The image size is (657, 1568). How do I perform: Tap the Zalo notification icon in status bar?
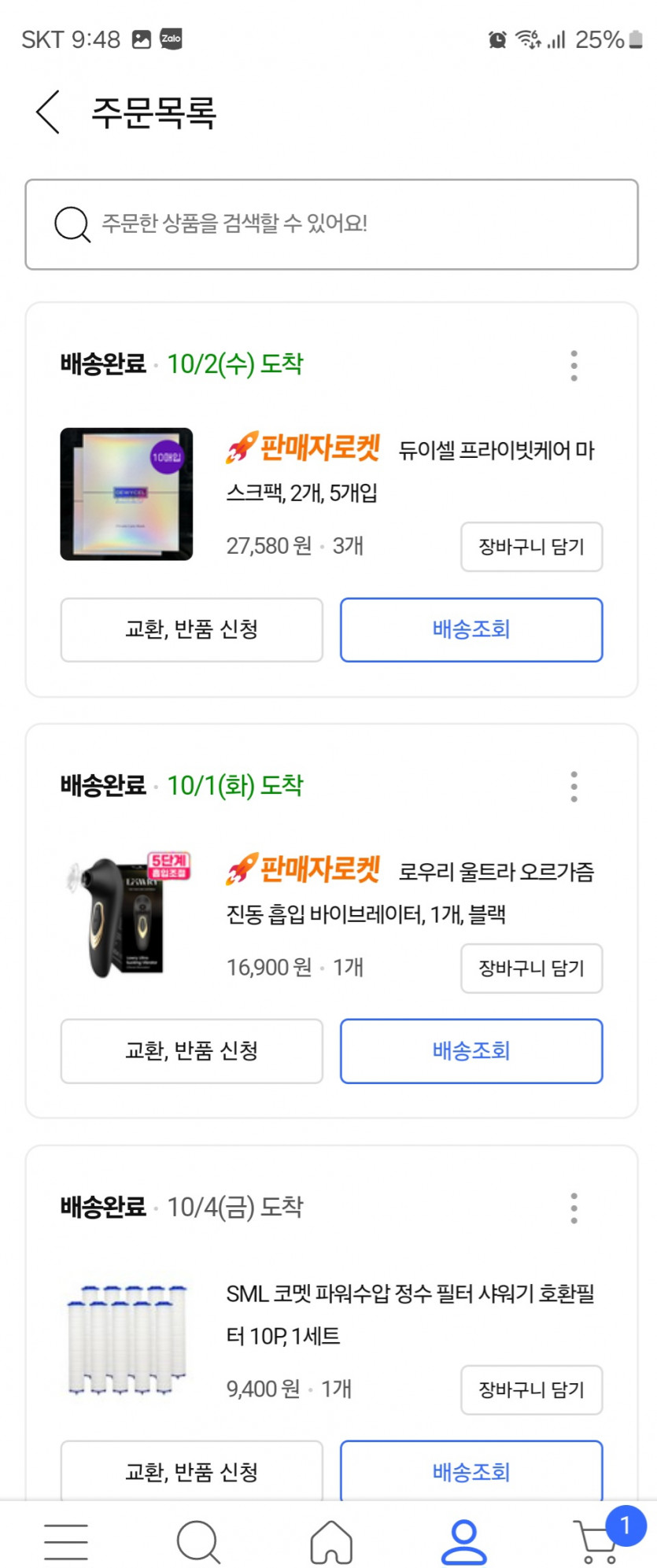171,39
